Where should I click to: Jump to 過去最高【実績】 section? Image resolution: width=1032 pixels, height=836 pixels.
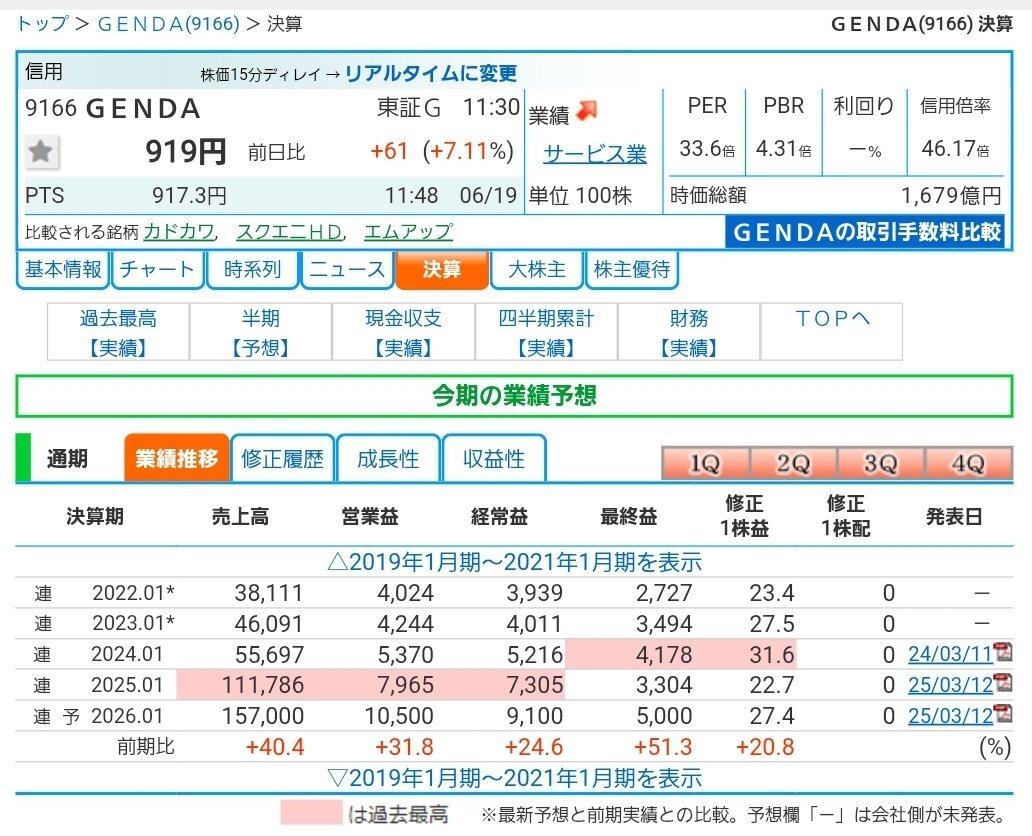118,332
